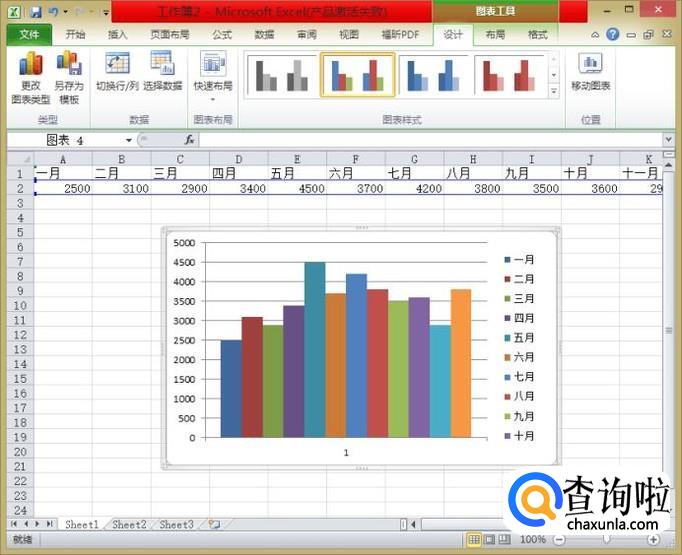The width and height of the screenshot is (682, 555).
Task: Click 移动图表 (Move Chart) icon
Action: pos(591,72)
